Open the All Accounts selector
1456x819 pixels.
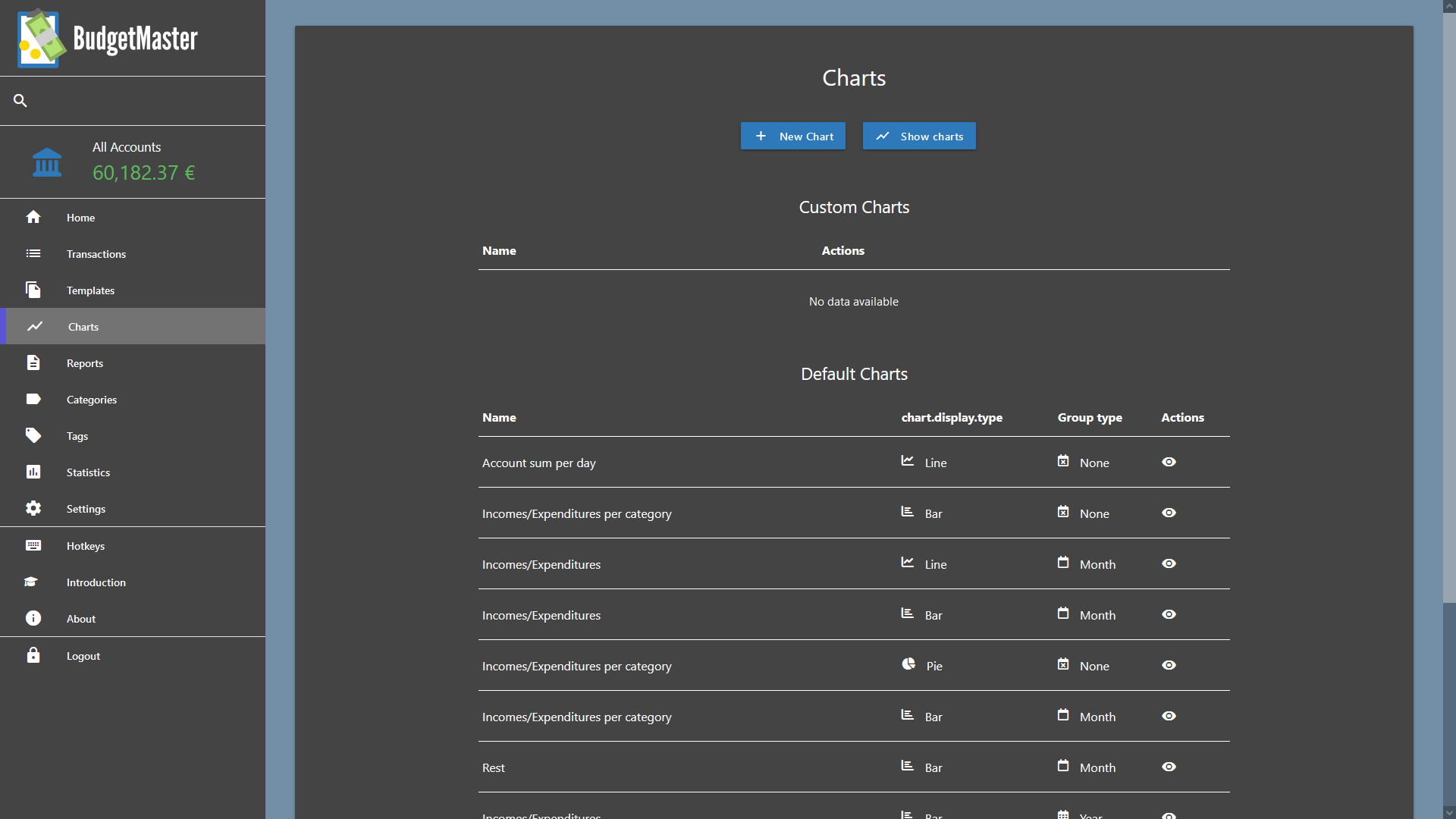[x=133, y=162]
